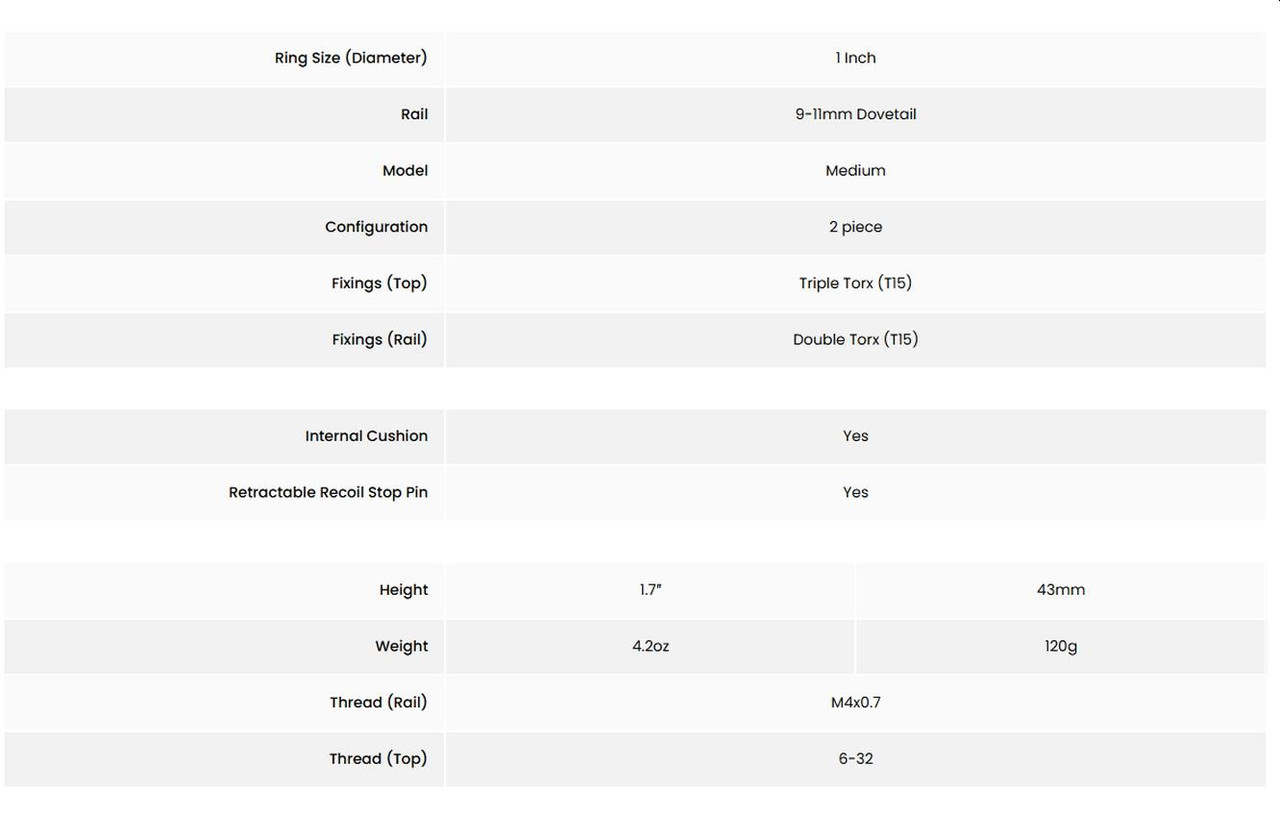
Task: Select the Triple Torx (T15) value
Action: point(855,283)
